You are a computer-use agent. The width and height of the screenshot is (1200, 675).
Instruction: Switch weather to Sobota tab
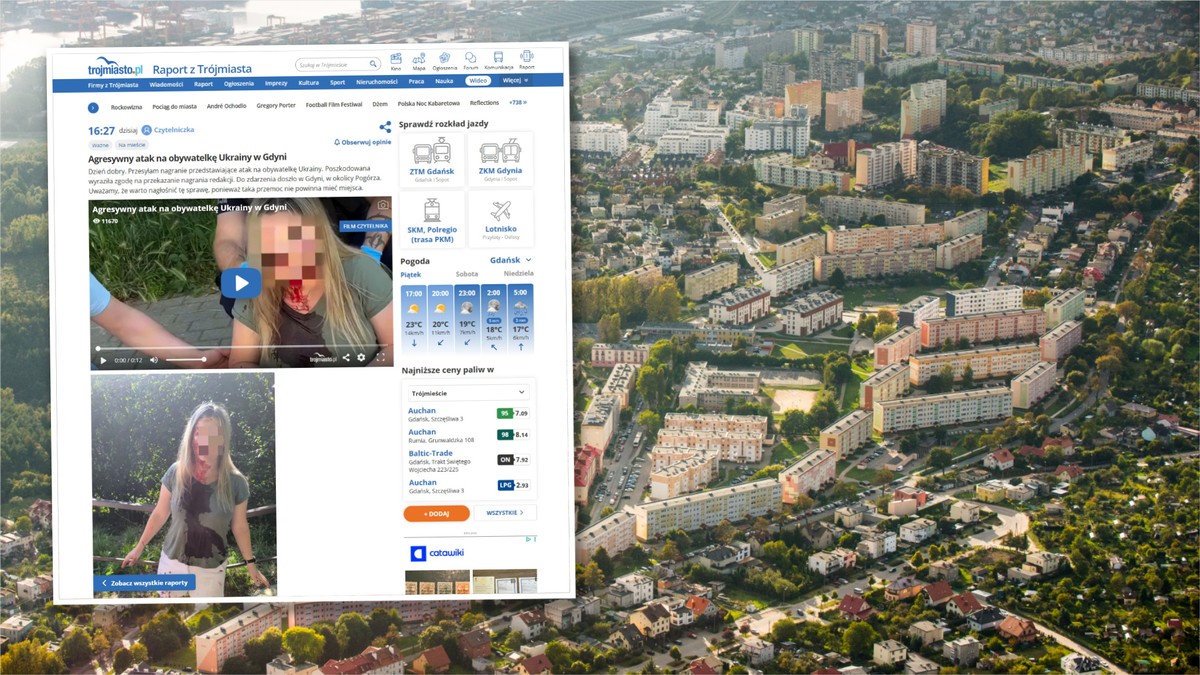click(467, 274)
